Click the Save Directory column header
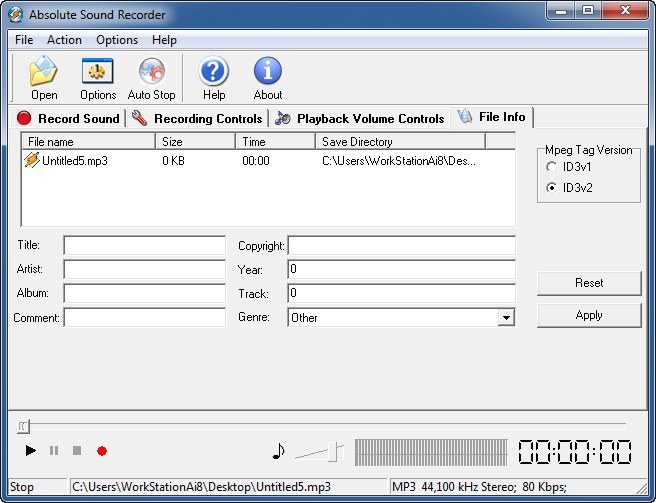656x503 pixels. [400, 142]
